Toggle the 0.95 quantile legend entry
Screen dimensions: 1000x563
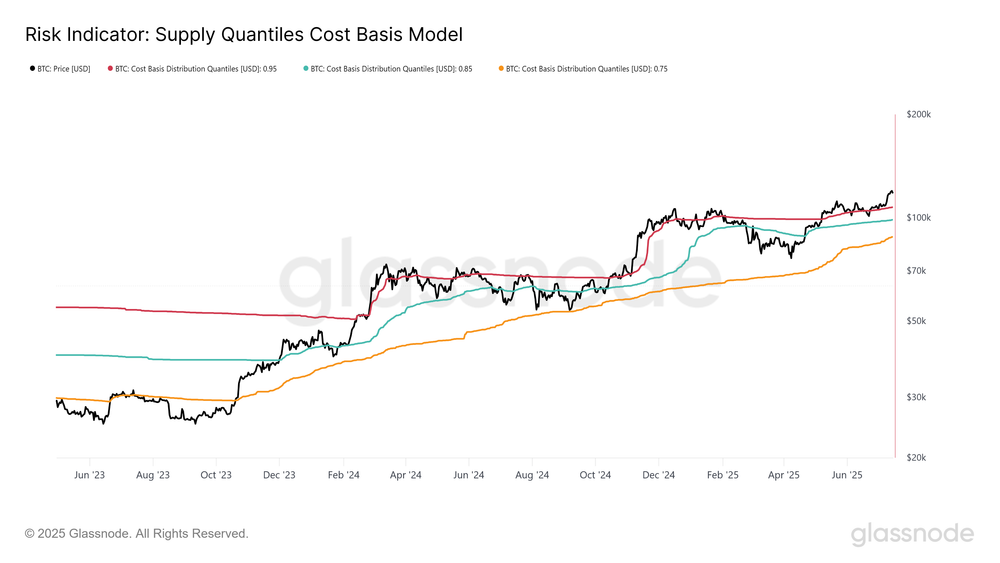pyautogui.click(x=192, y=69)
